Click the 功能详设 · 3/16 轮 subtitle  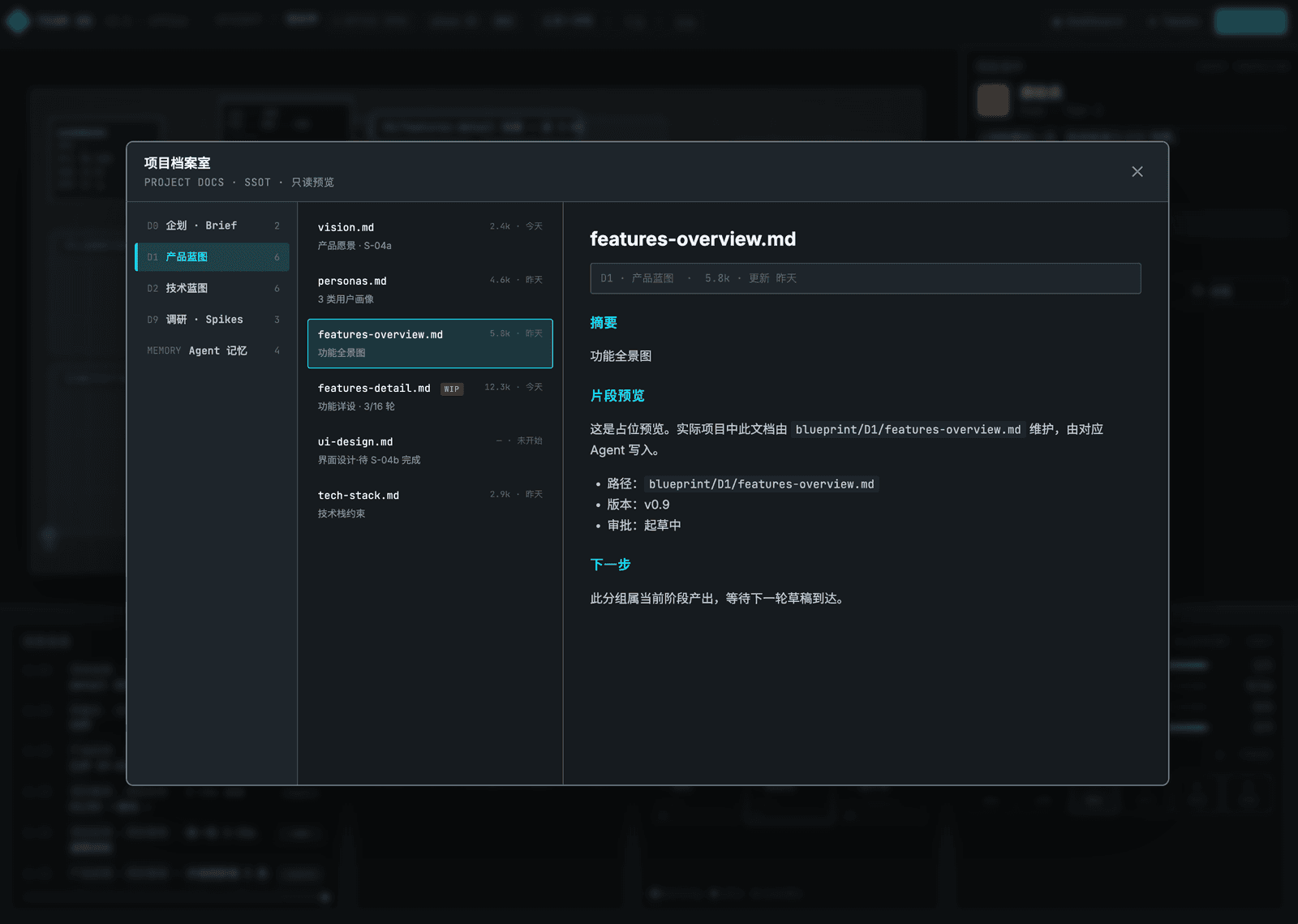pos(356,406)
